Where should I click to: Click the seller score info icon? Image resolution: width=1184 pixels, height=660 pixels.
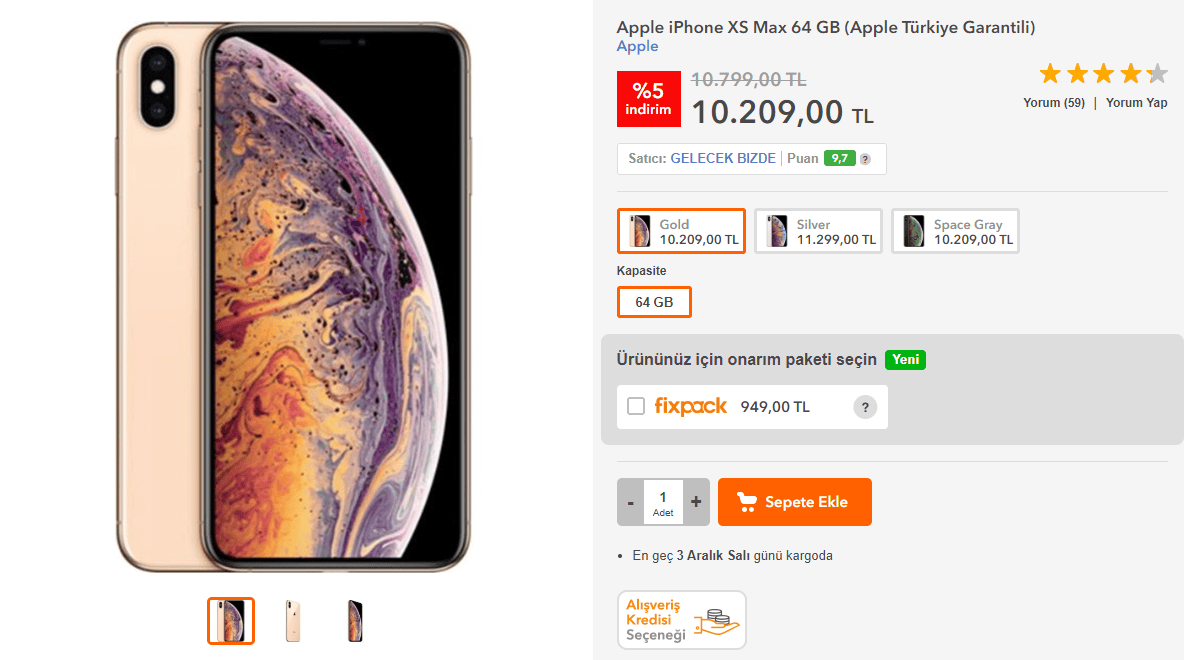[865, 159]
